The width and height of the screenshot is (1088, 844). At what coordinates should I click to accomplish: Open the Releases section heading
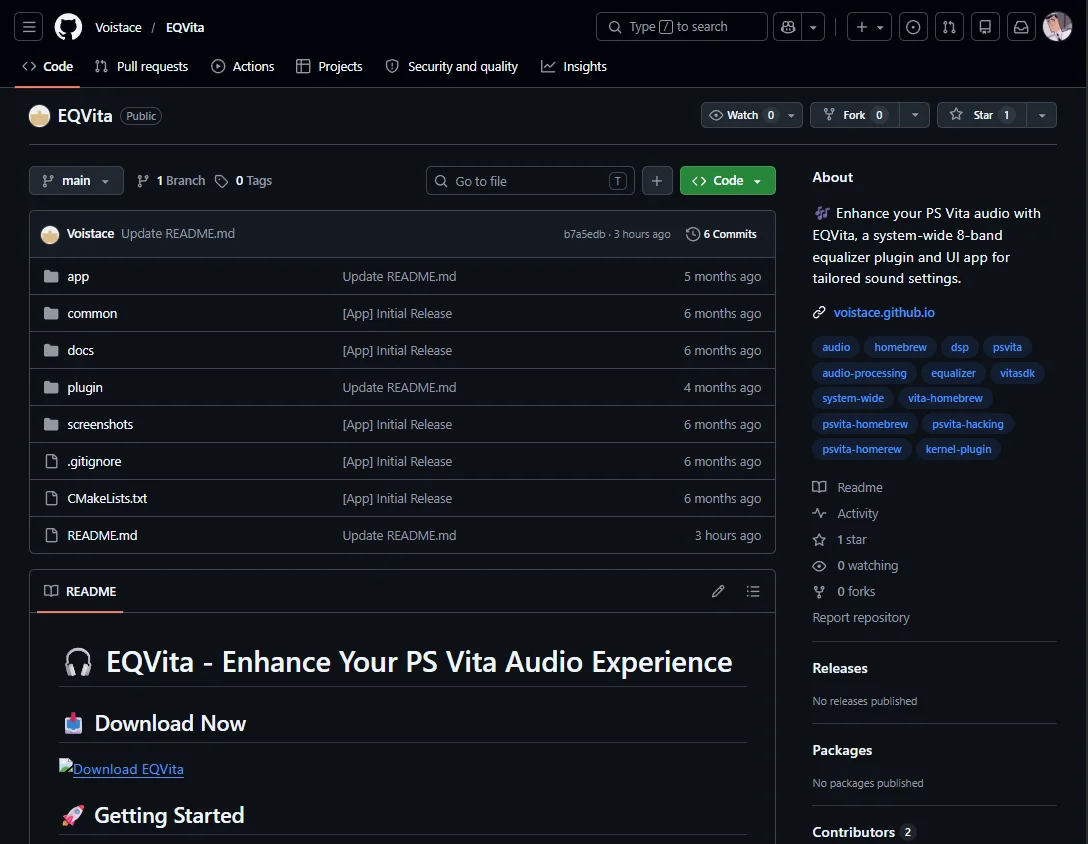coord(840,668)
